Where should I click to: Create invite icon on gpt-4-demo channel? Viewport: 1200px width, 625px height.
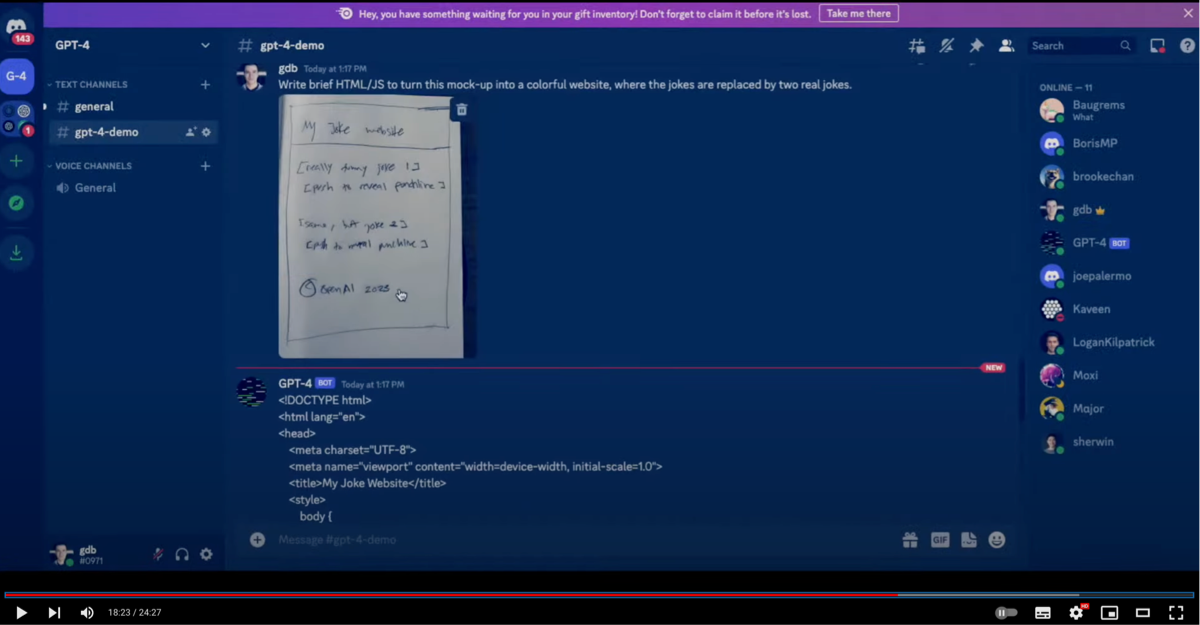(x=190, y=132)
